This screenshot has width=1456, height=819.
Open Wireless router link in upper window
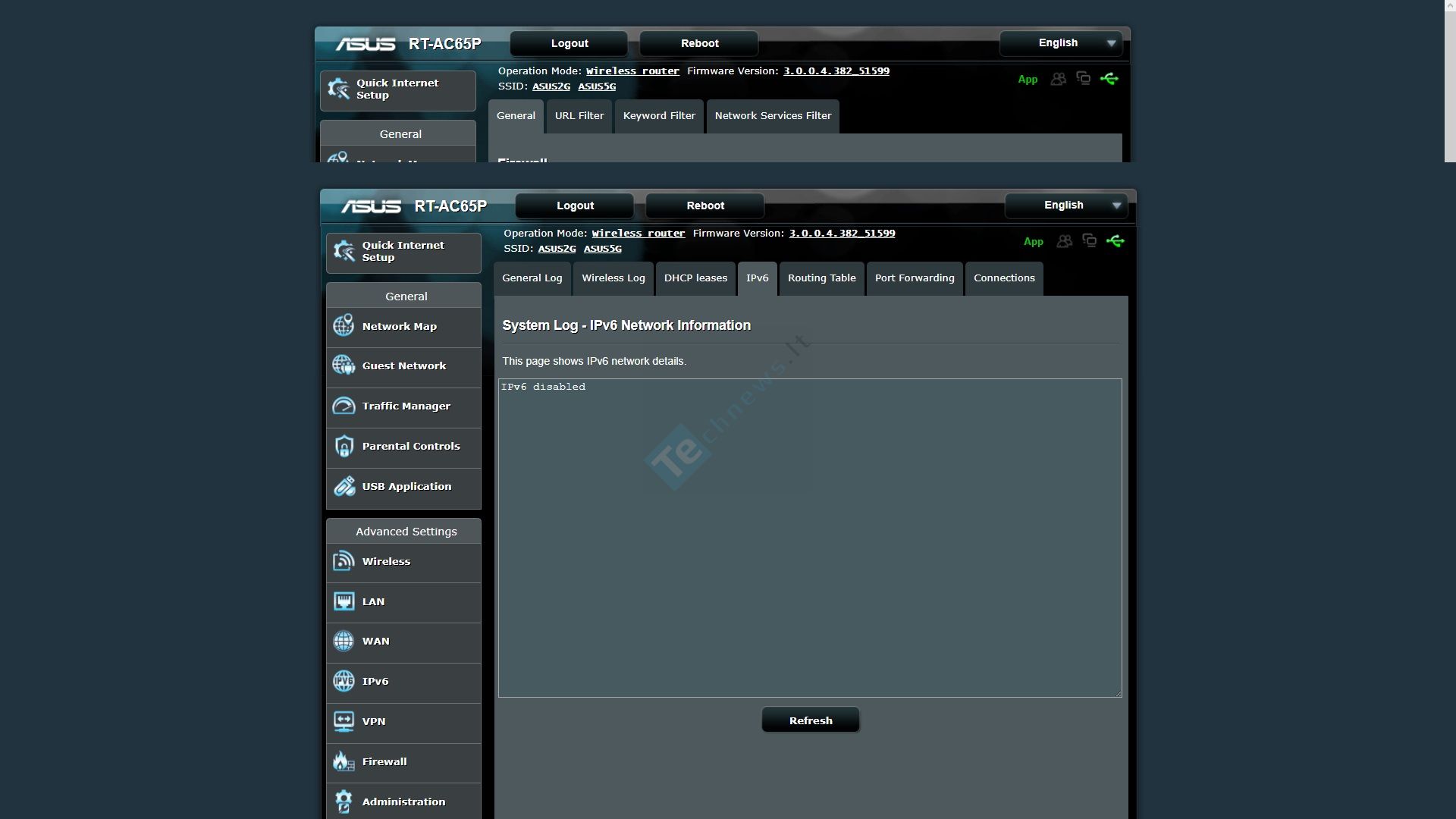click(x=632, y=71)
